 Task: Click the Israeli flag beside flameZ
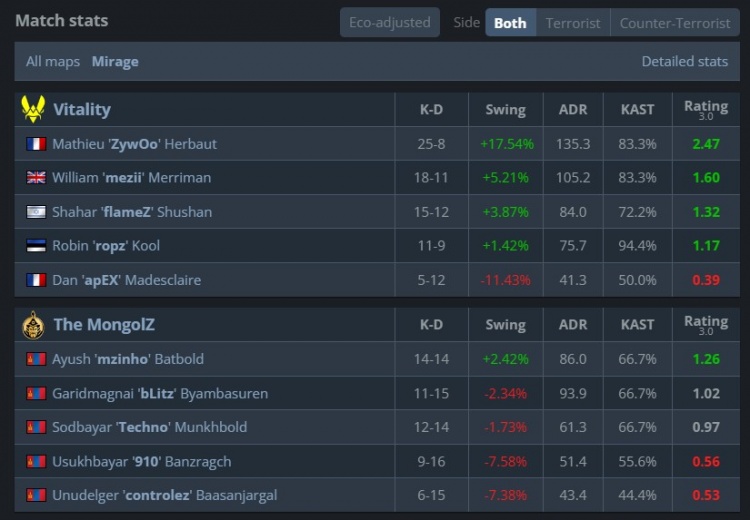[36, 212]
